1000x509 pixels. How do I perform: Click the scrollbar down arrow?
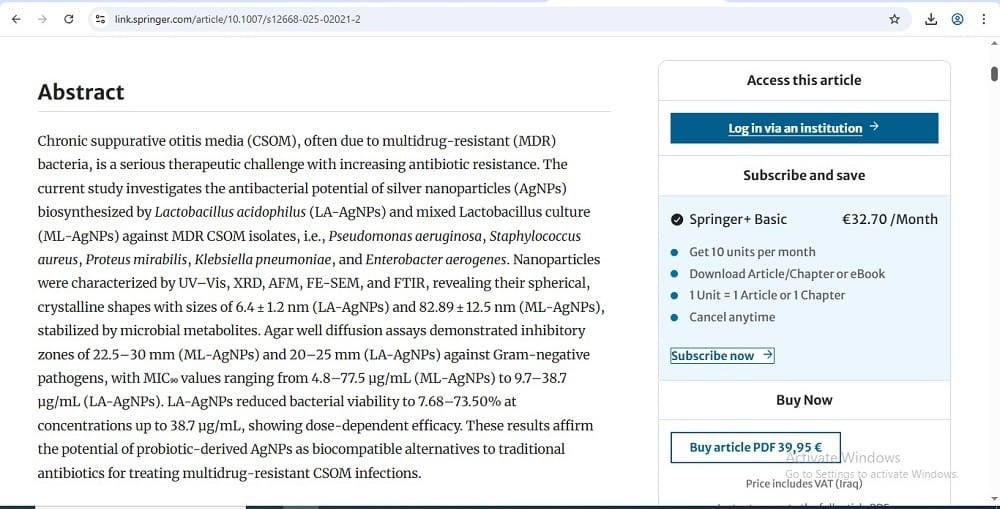coord(994,499)
